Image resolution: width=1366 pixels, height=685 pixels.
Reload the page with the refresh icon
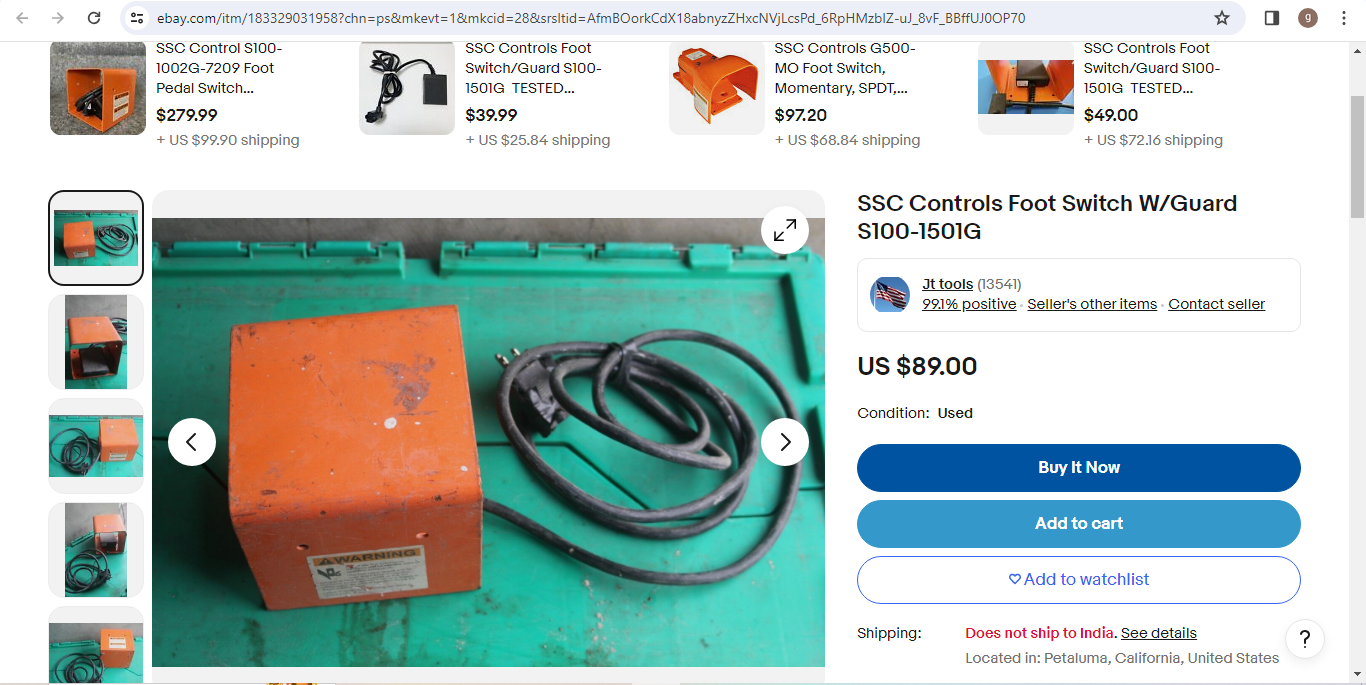pos(94,18)
